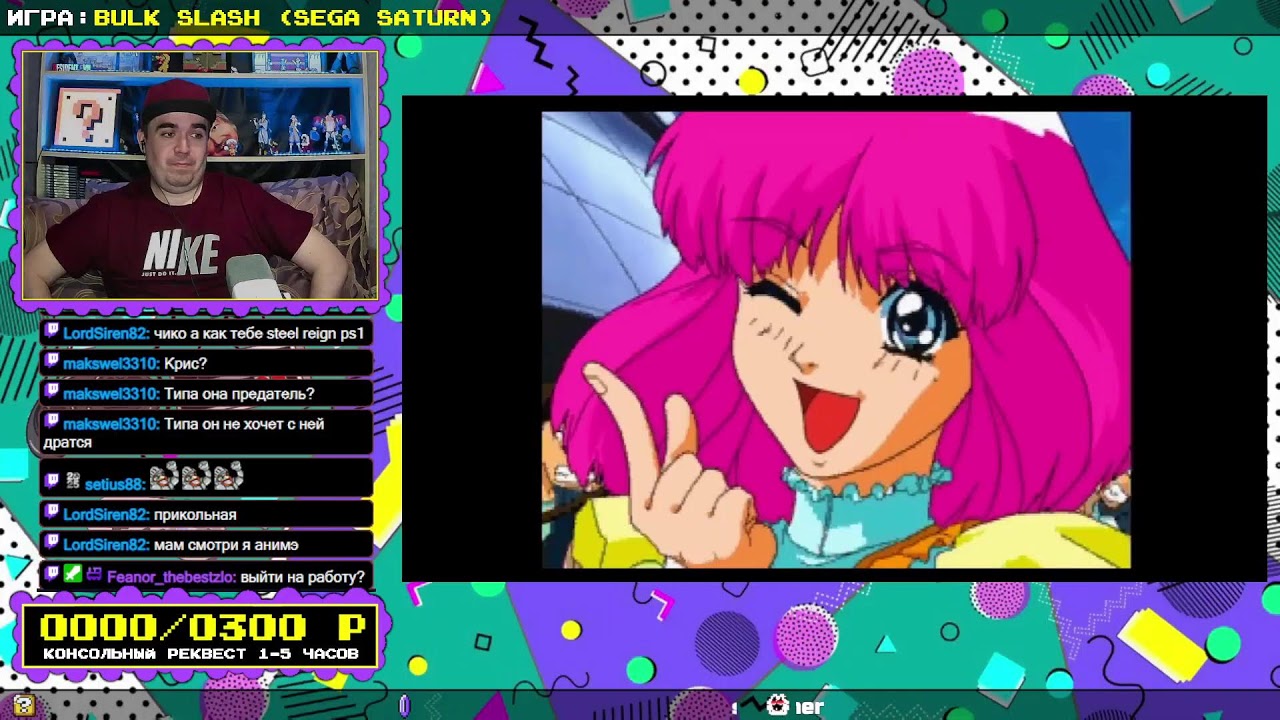Click the rightmost emote in setius88's message

point(228,477)
